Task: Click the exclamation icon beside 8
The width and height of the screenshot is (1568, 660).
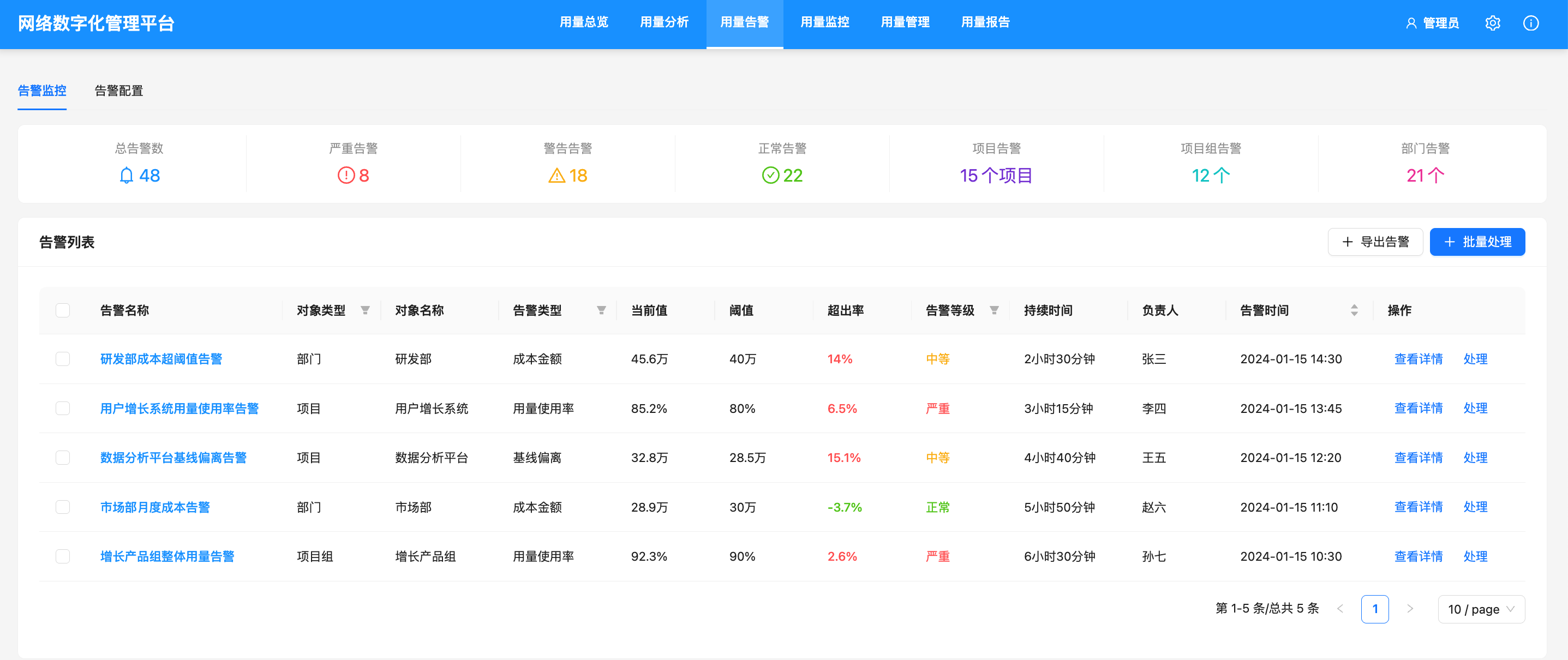Action: (x=346, y=175)
